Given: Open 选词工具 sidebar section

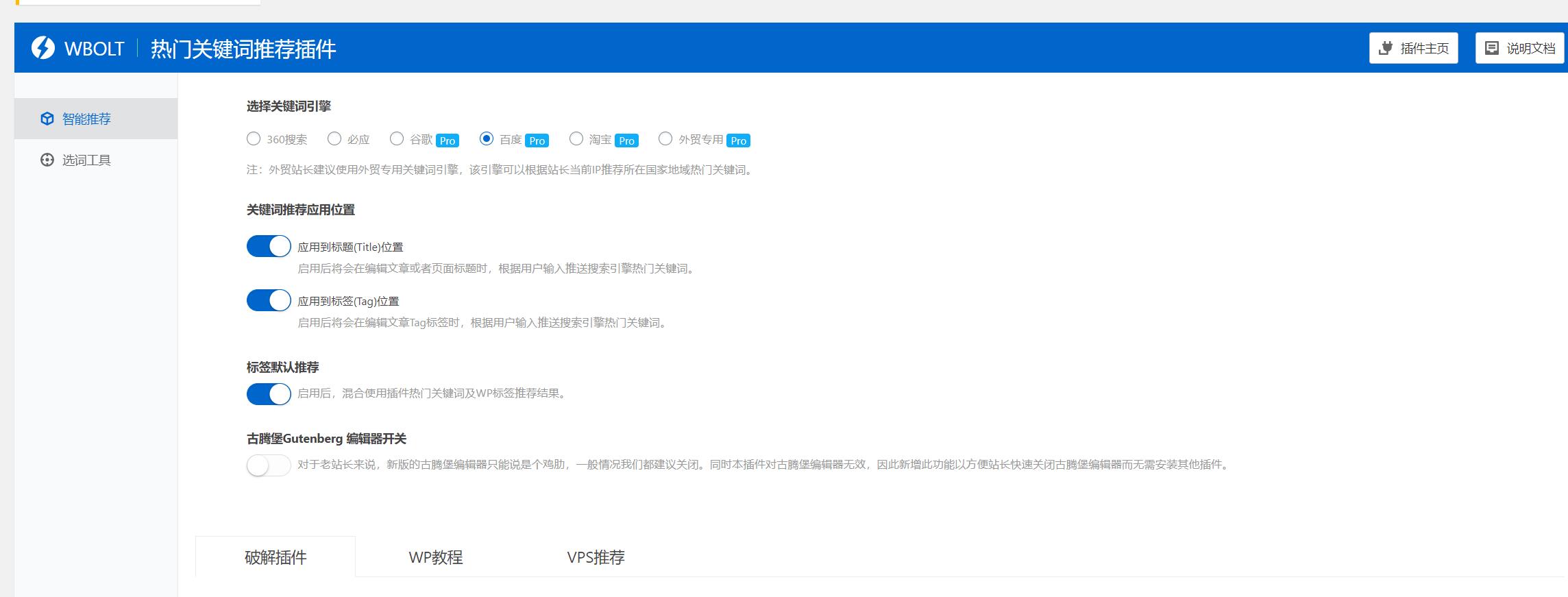Looking at the screenshot, I should tap(96, 160).
